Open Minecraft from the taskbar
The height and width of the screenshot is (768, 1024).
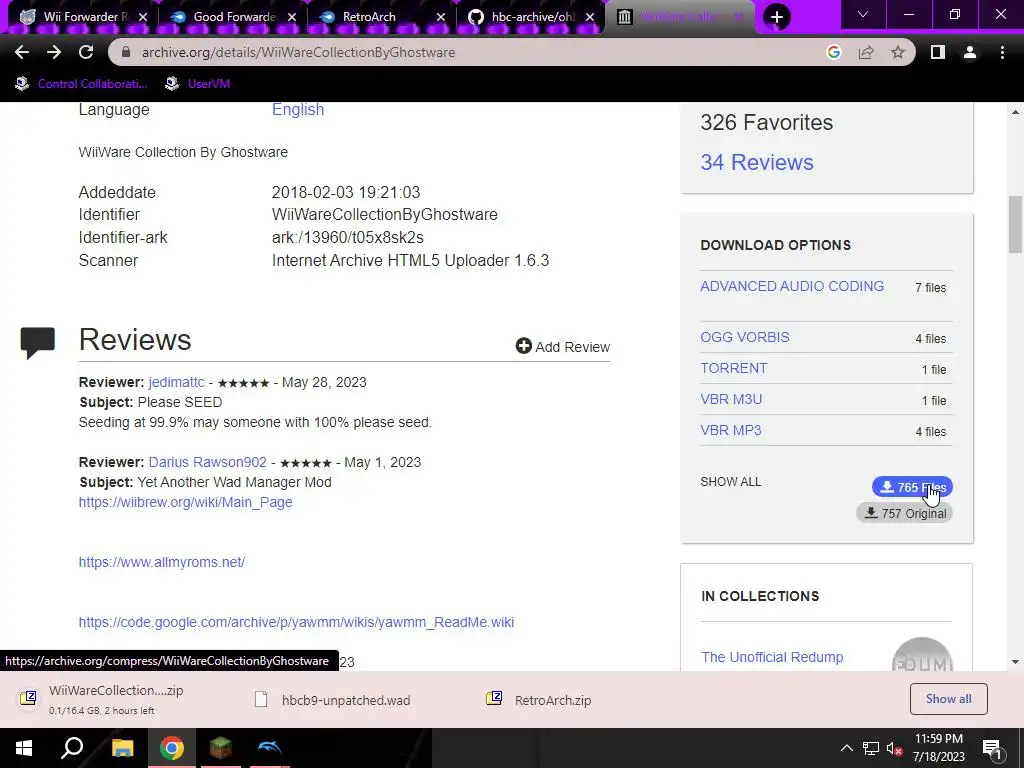pyautogui.click(x=221, y=748)
